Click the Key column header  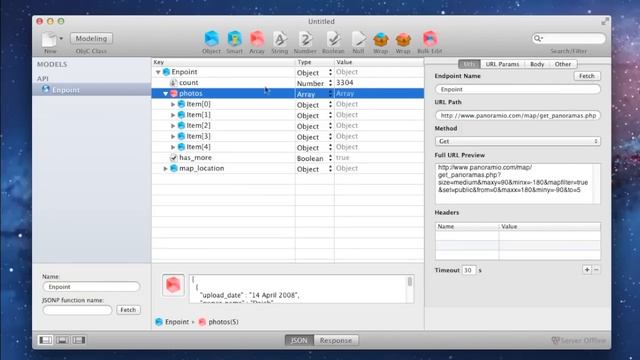point(223,62)
